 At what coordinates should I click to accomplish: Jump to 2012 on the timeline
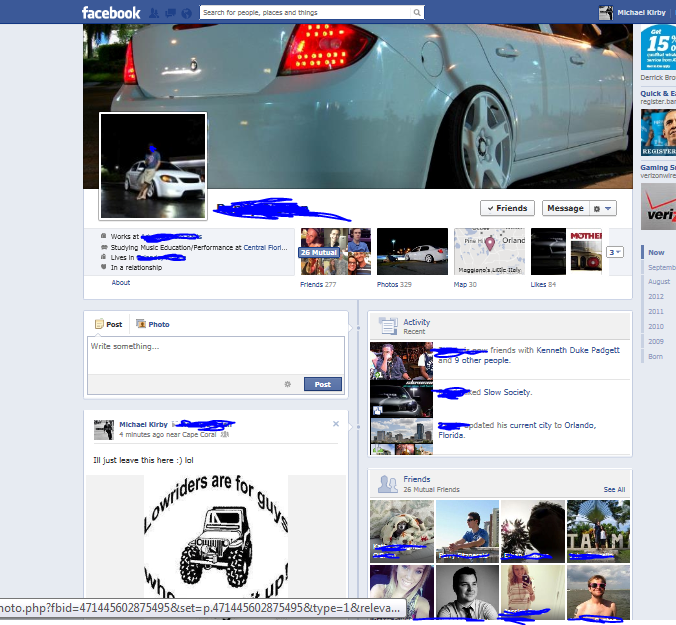pyautogui.click(x=656, y=297)
